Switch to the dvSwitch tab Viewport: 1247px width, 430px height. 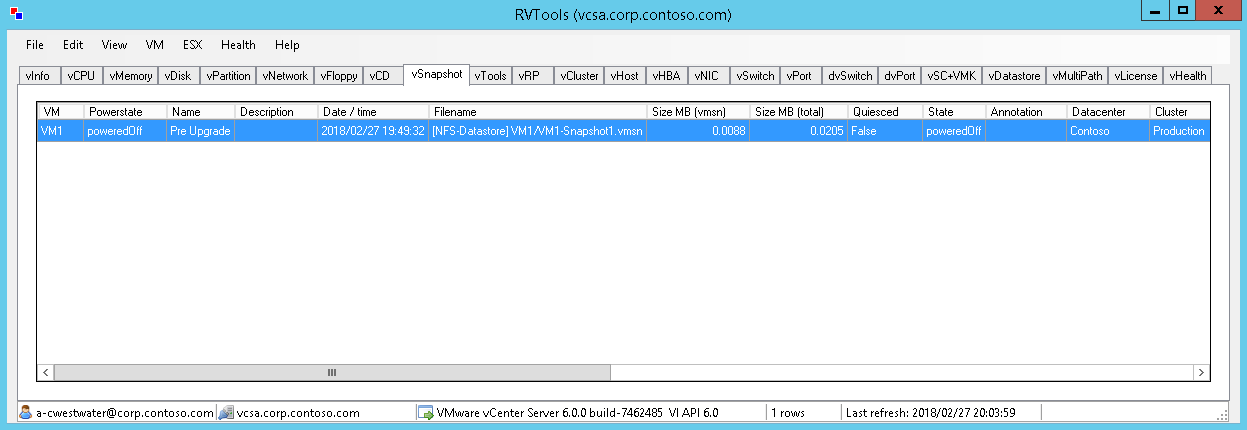point(850,76)
